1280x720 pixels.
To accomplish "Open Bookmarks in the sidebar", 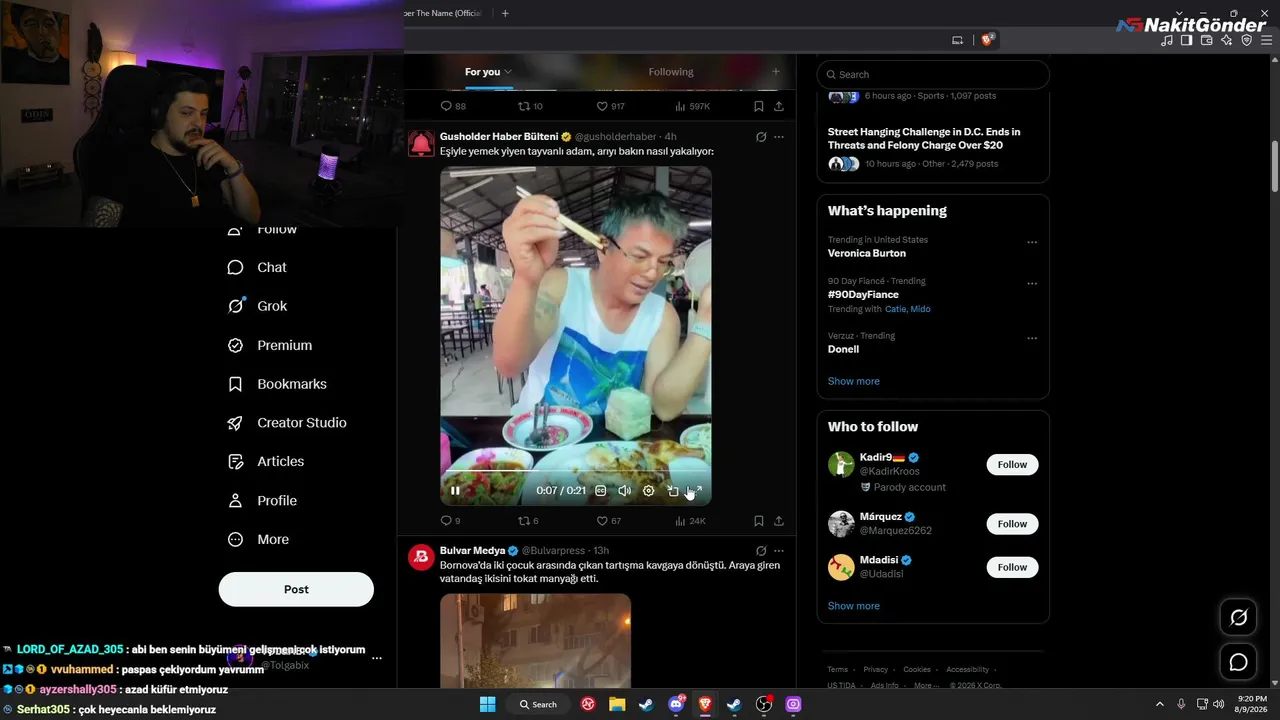I will [x=277, y=384].
